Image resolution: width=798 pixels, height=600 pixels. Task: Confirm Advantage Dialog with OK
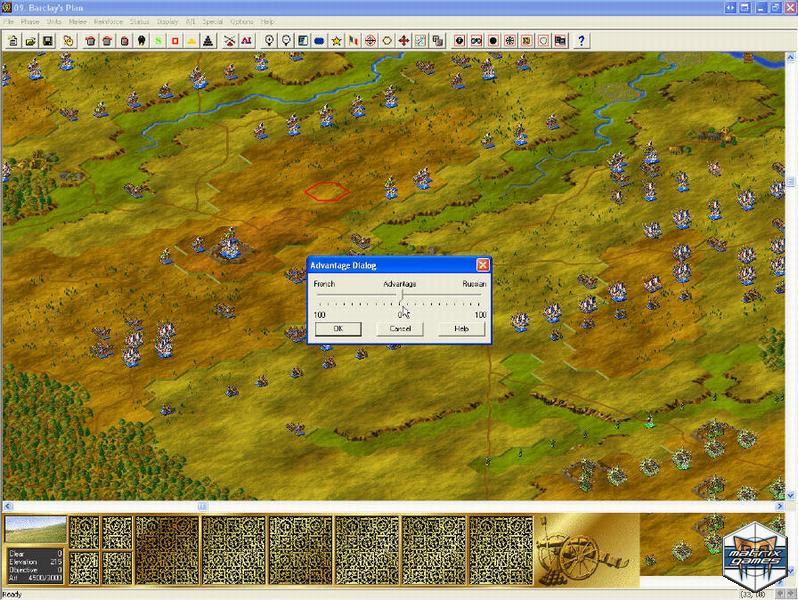pos(338,329)
